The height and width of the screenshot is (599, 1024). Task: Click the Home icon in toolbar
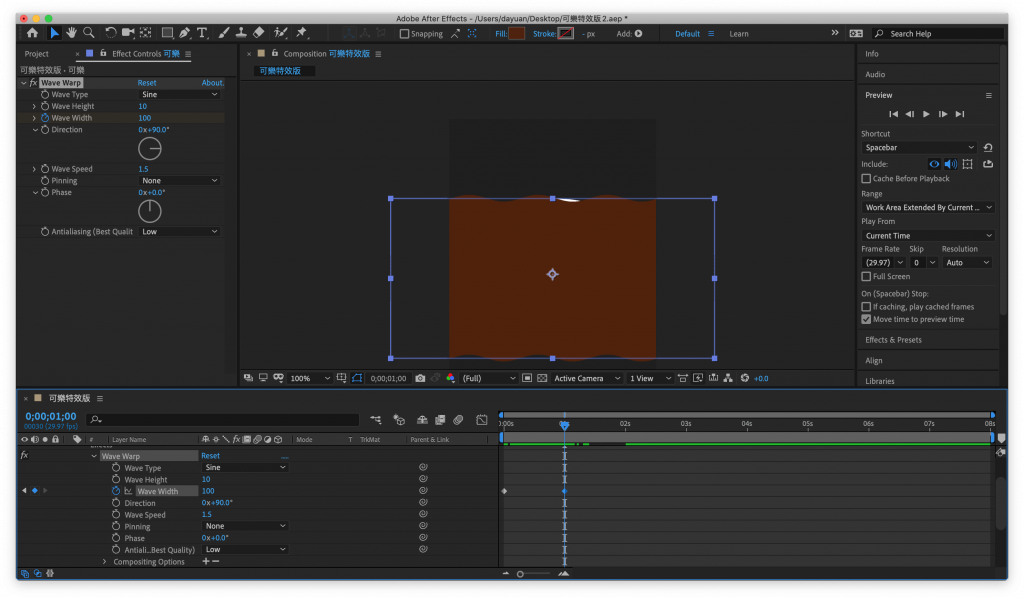pyautogui.click(x=32, y=33)
